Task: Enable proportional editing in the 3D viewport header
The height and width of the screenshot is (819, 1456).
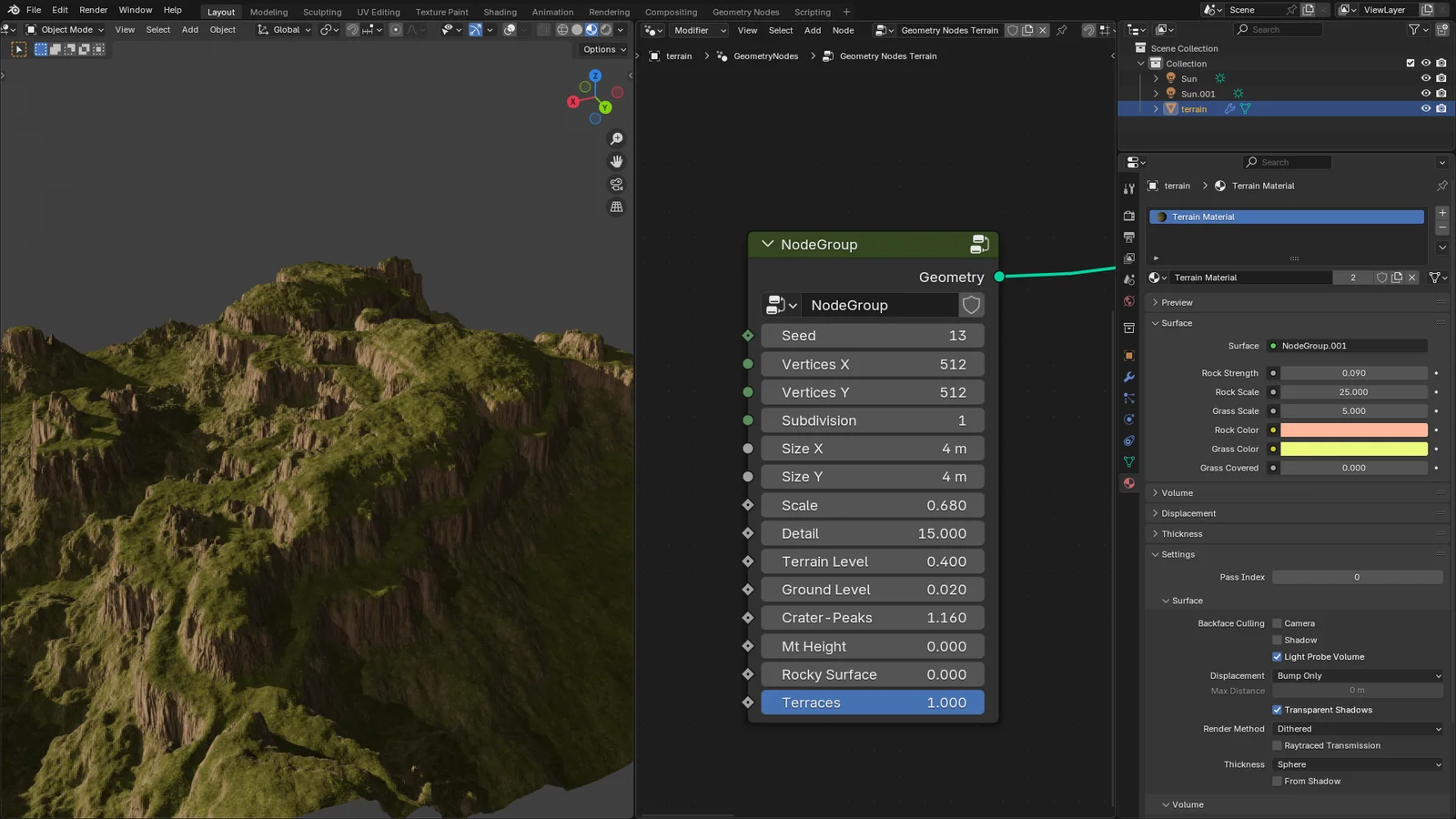Action: click(396, 30)
